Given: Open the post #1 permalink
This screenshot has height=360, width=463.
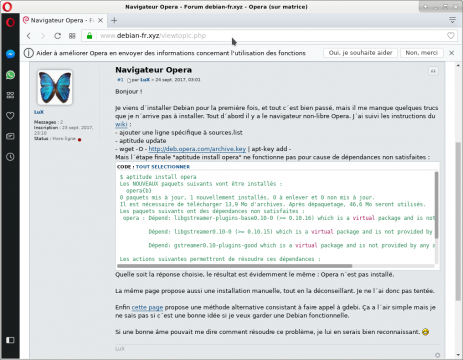Looking at the screenshot, I should pyautogui.click(x=120, y=80).
